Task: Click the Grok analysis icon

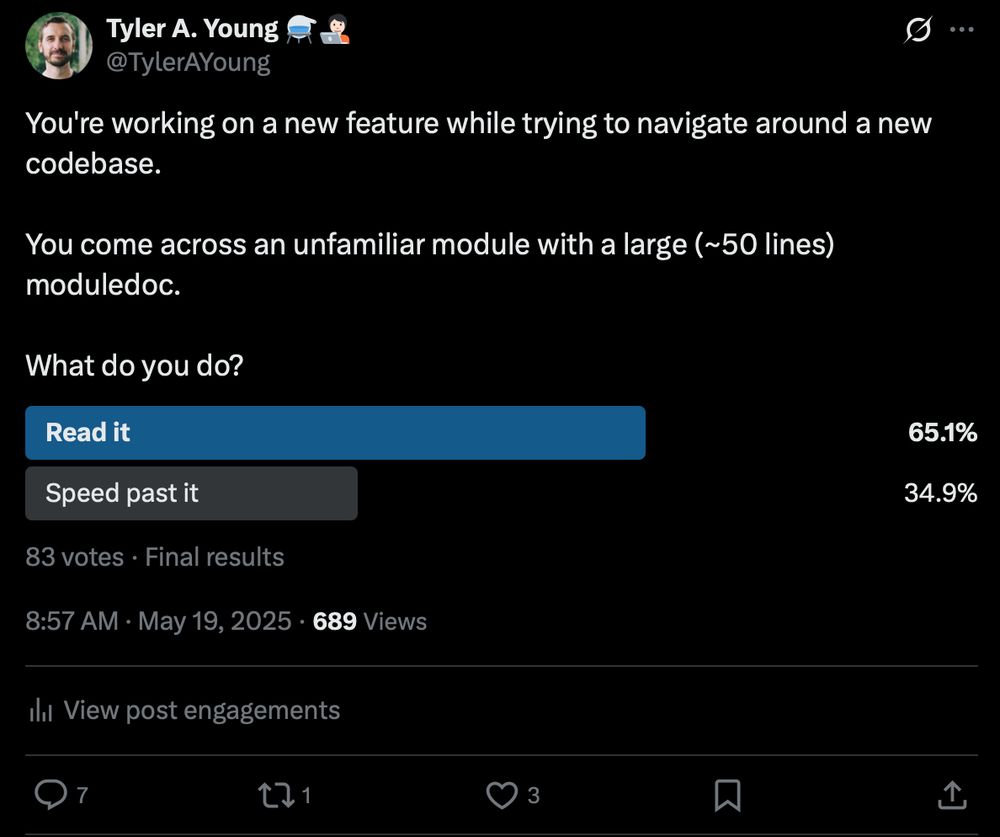Action: click(x=917, y=31)
